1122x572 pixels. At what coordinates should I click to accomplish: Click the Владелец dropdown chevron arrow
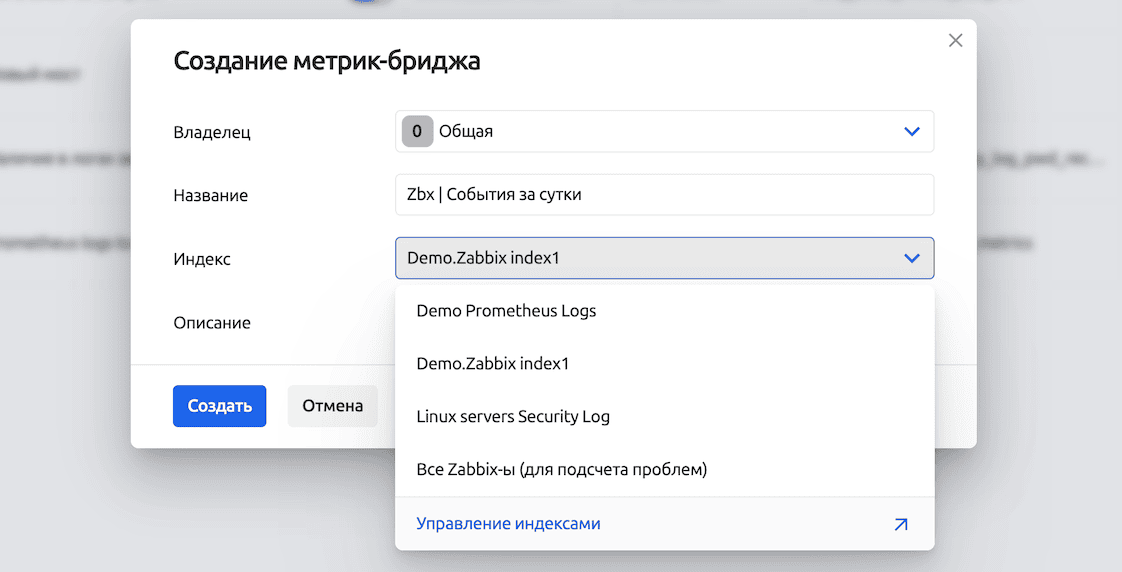pyautogui.click(x=911, y=131)
